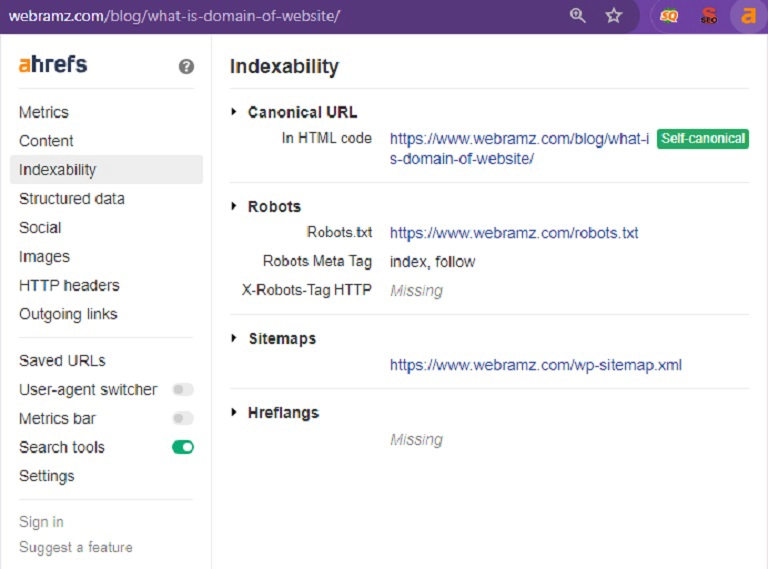768x569 pixels.
Task: Open the Images section
Action: (44, 256)
